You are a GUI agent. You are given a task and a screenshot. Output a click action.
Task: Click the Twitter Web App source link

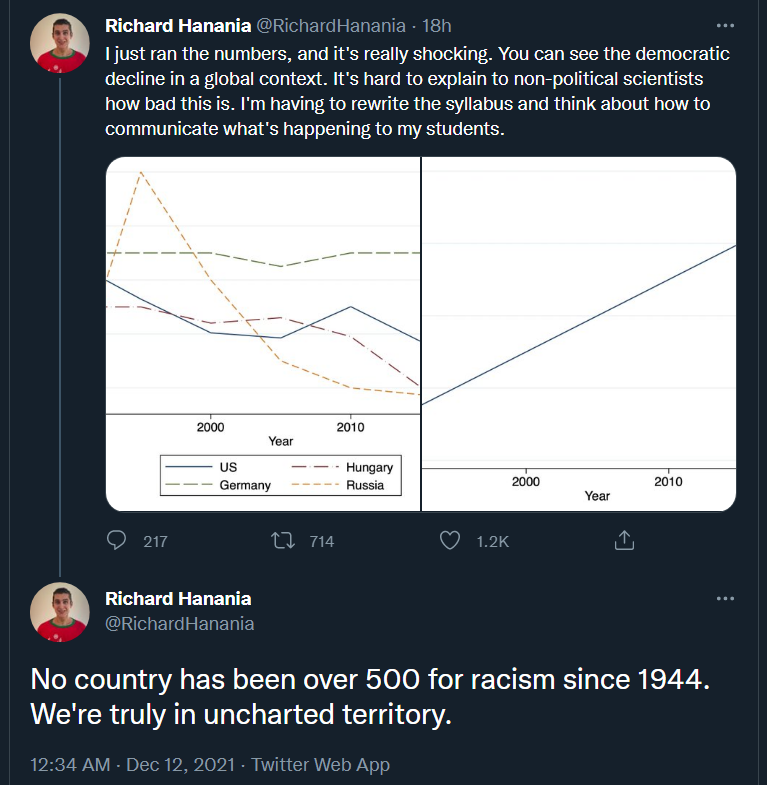pyautogui.click(x=320, y=764)
